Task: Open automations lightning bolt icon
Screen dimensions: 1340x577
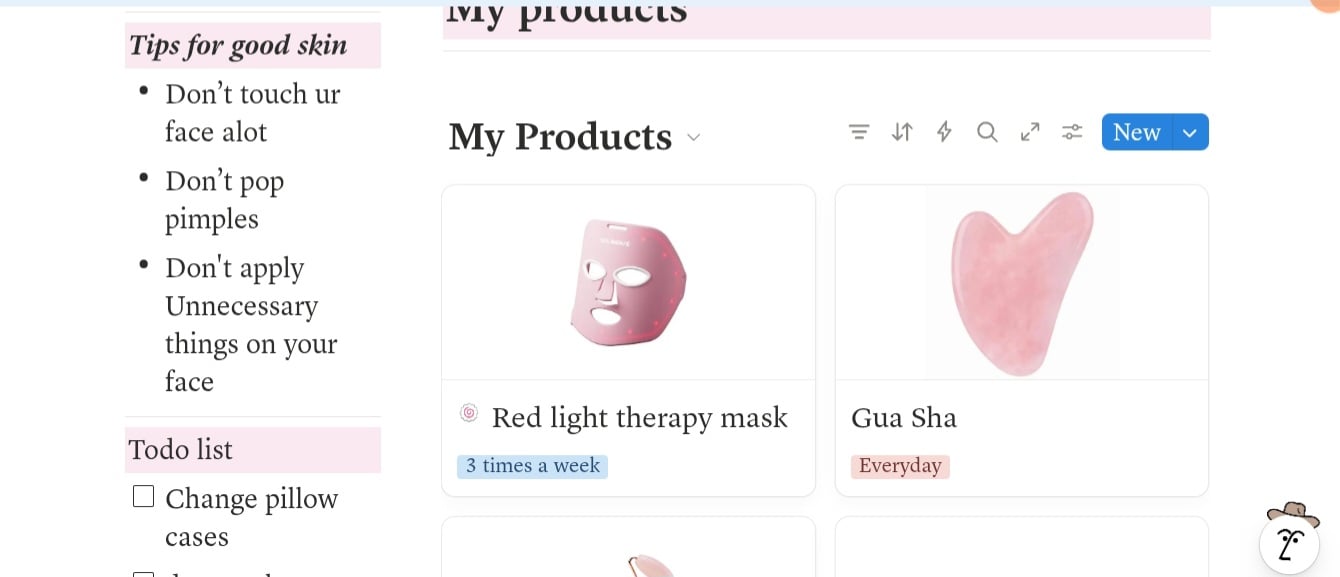Action: point(944,132)
